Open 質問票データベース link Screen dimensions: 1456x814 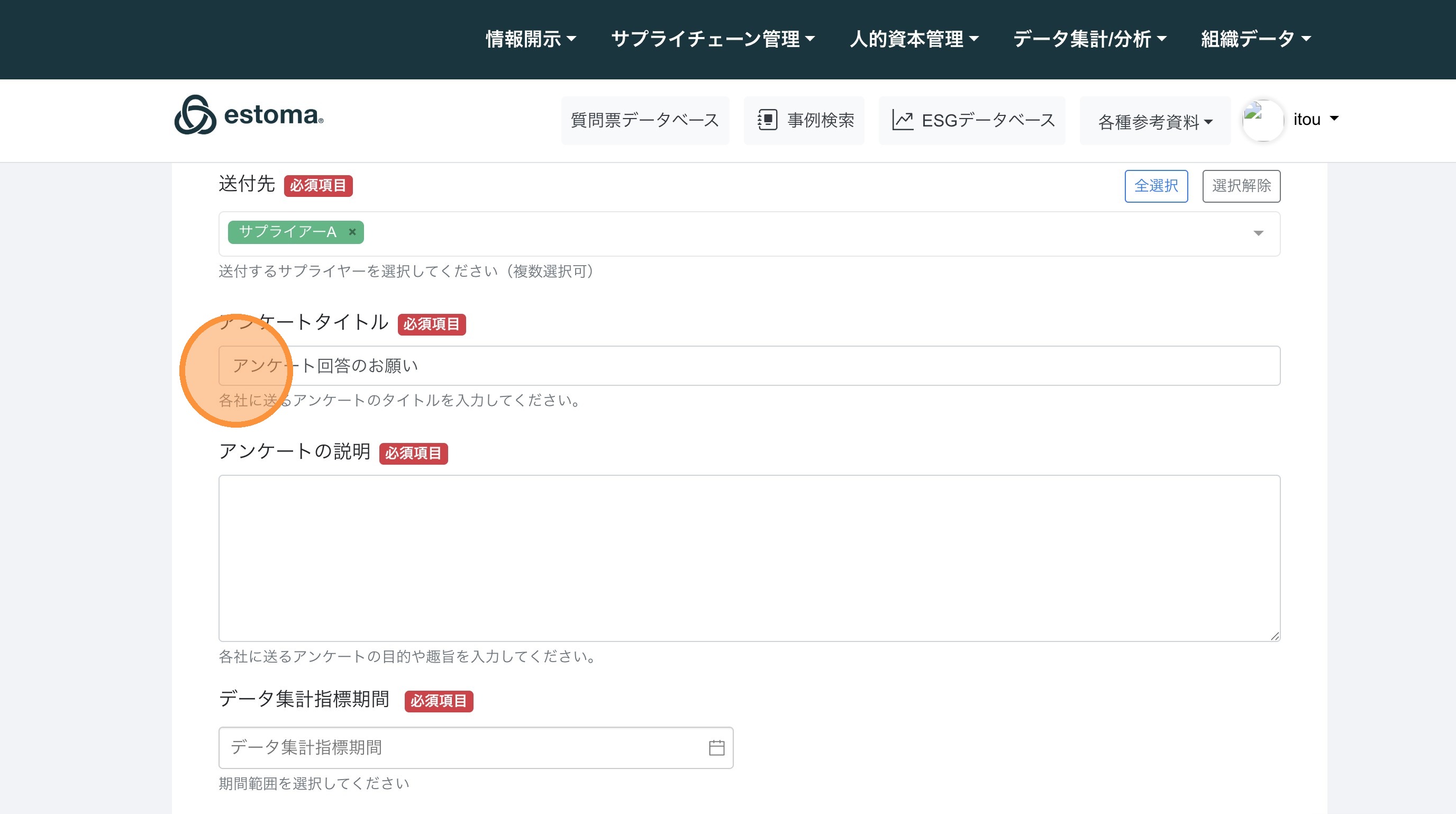click(645, 120)
